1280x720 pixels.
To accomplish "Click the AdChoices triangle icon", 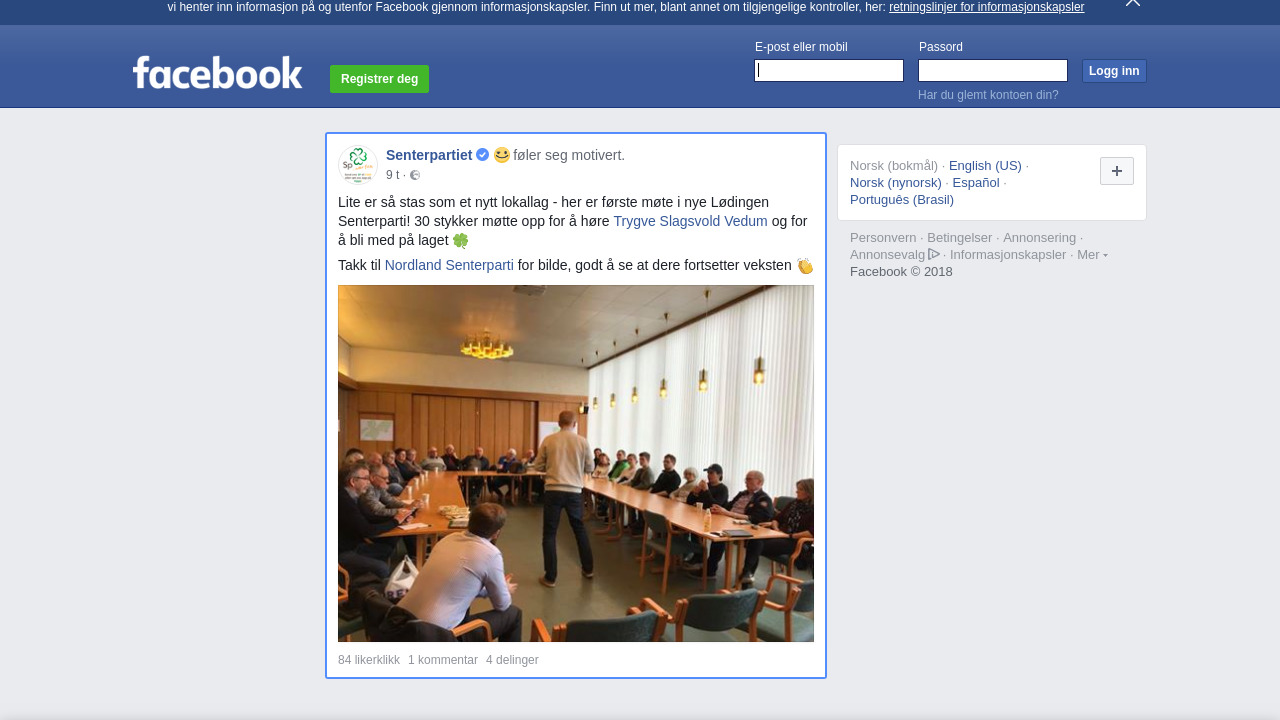I will click(x=934, y=254).
